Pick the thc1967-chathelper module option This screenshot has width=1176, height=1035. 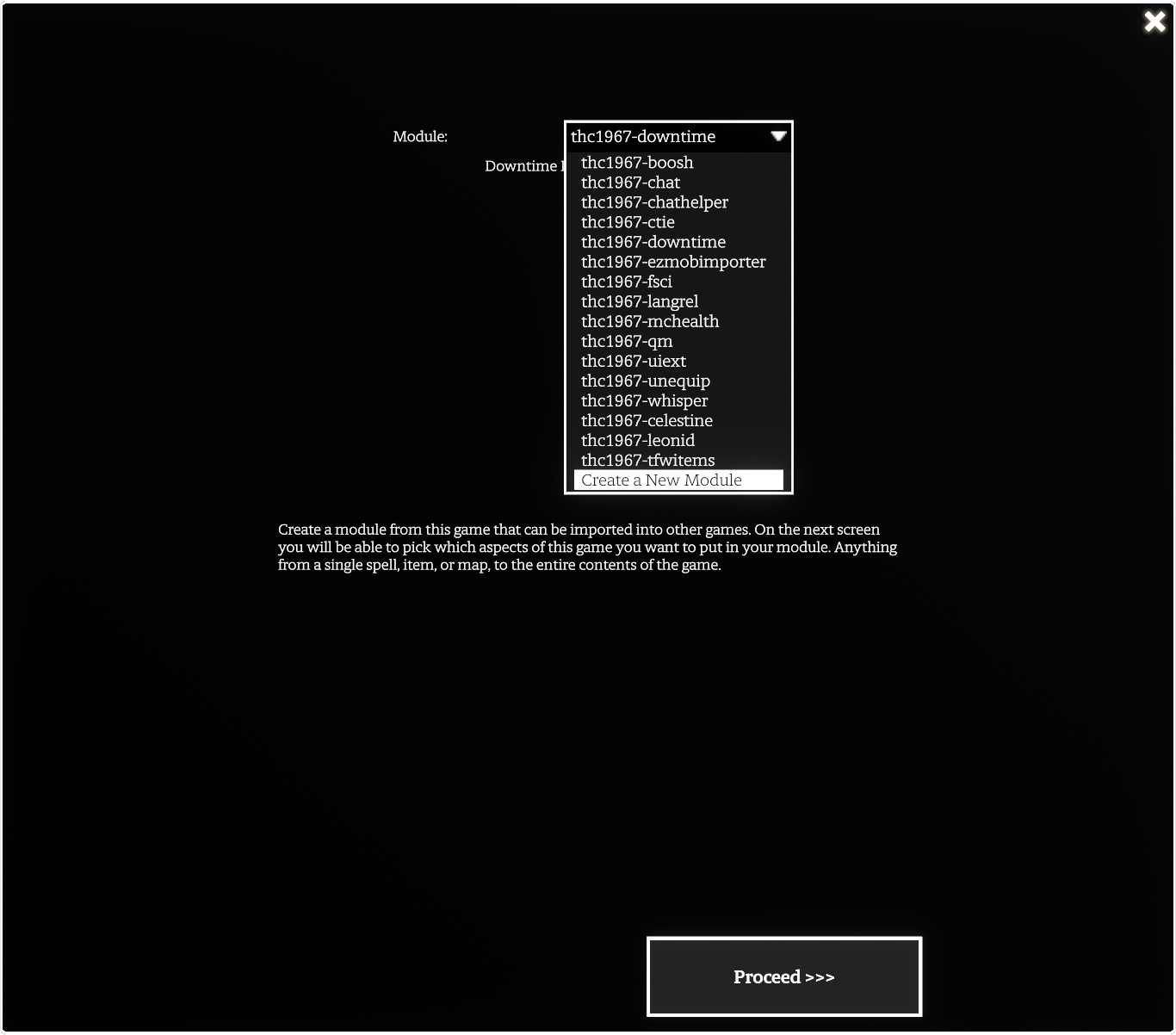(654, 202)
